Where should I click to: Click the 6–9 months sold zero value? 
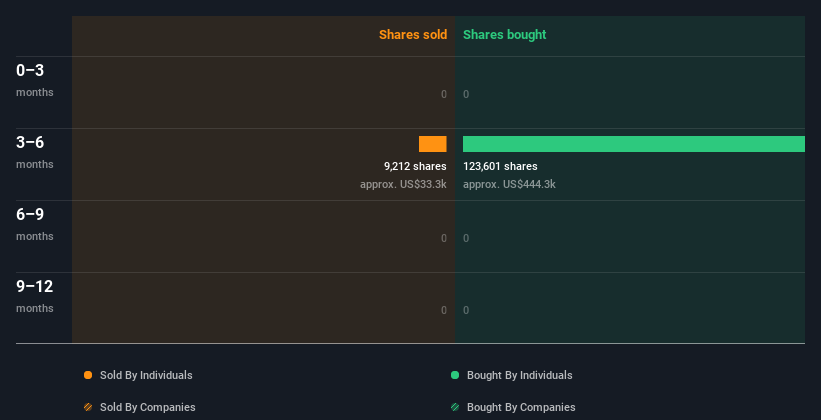click(443, 238)
